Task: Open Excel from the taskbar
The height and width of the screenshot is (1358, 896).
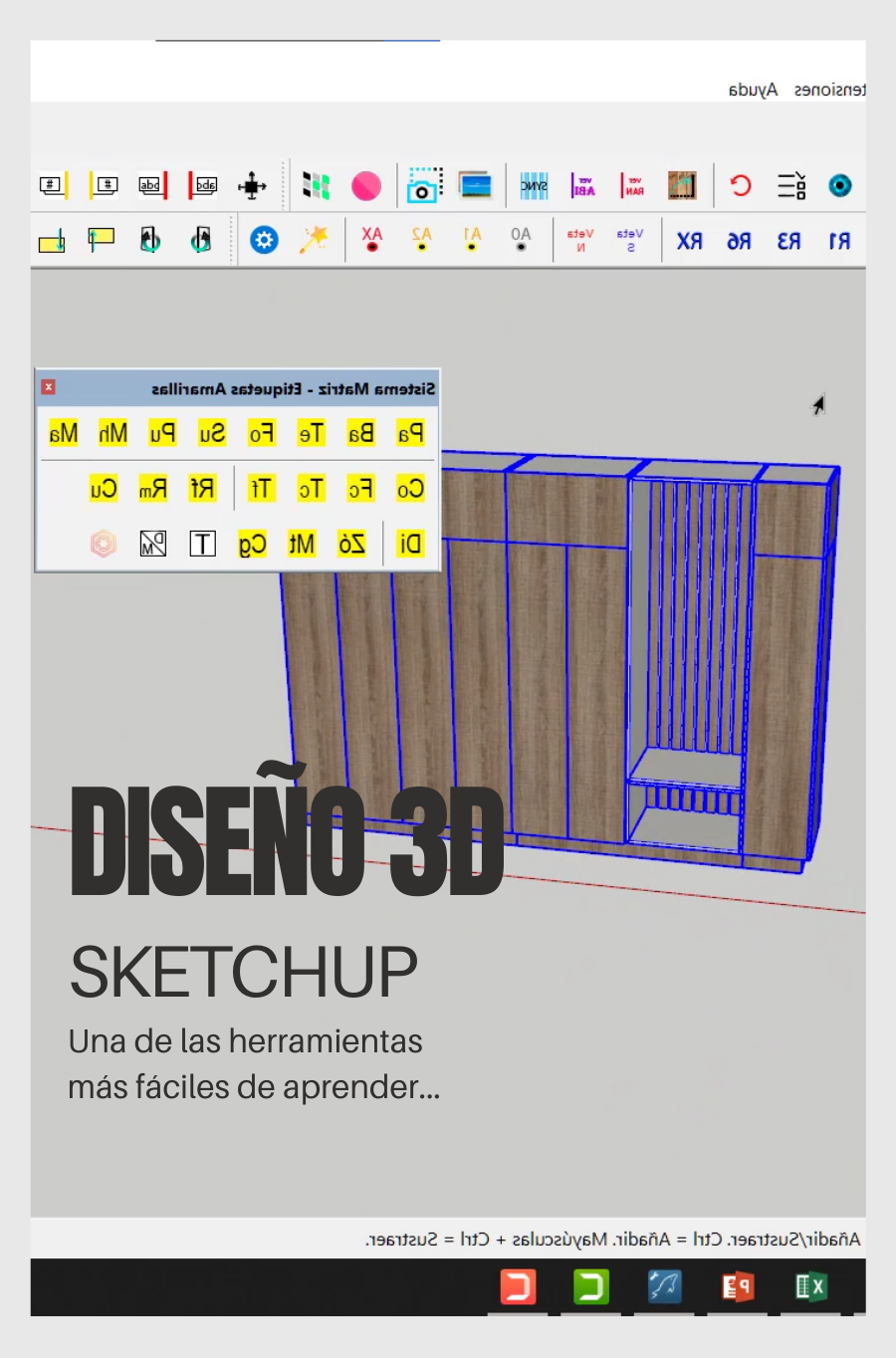Action: 812,1286
